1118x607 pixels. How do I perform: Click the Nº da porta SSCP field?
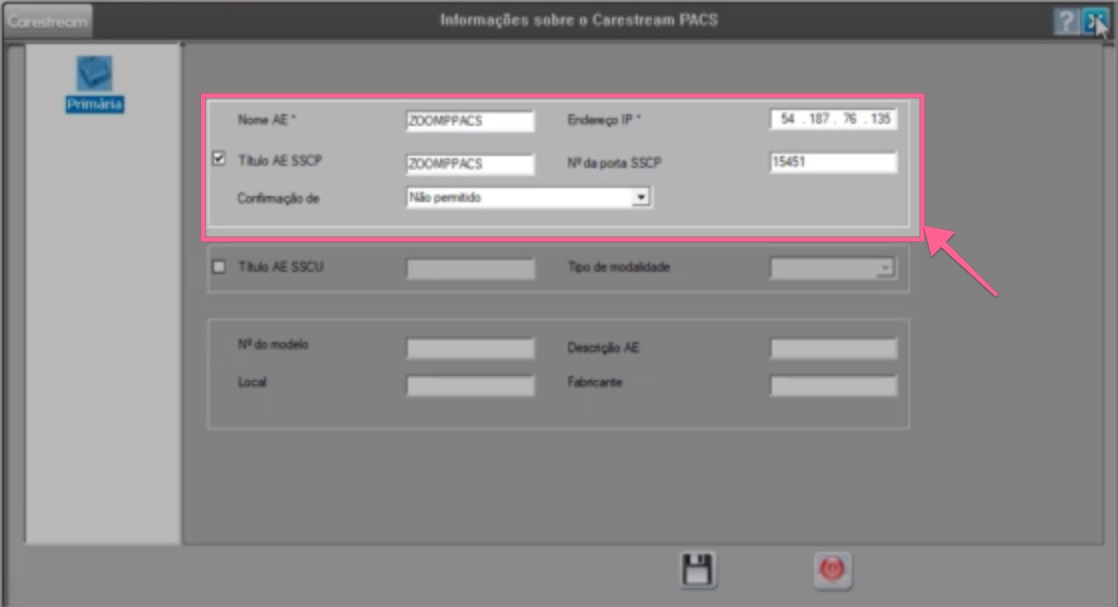833,161
